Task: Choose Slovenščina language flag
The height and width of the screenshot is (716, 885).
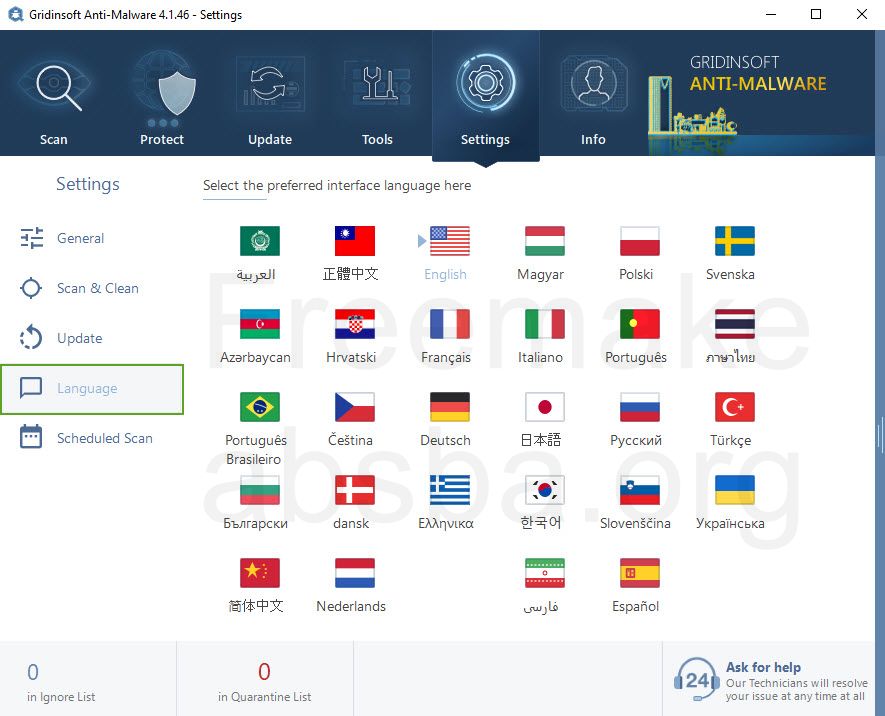Action: [639, 490]
